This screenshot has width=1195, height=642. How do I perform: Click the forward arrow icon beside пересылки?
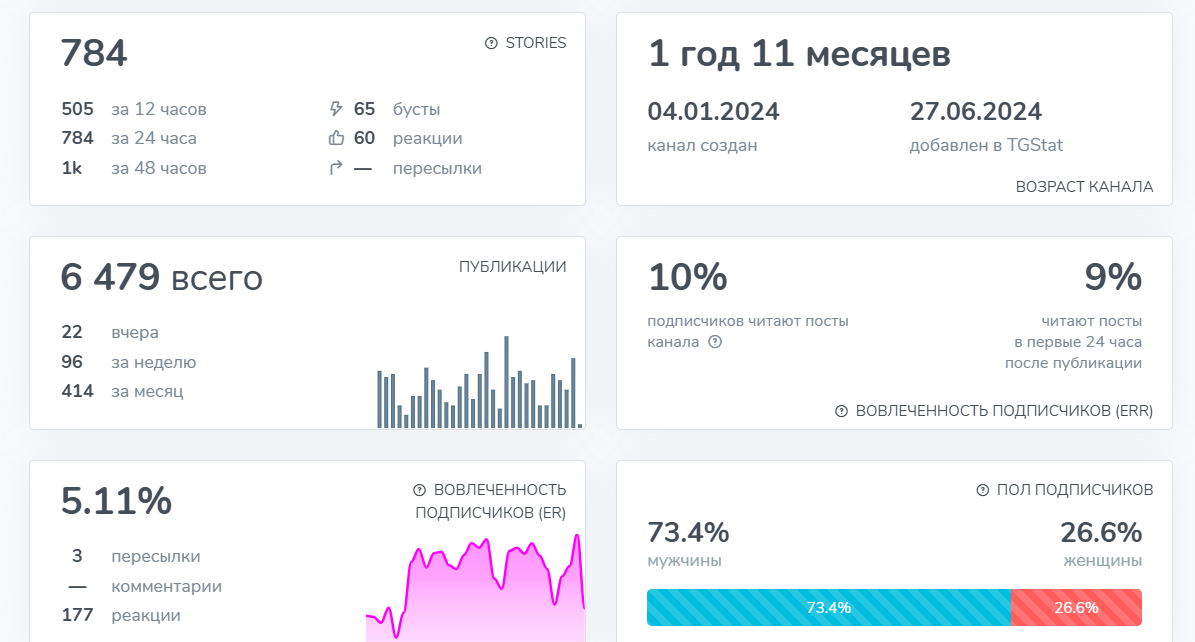pos(336,168)
